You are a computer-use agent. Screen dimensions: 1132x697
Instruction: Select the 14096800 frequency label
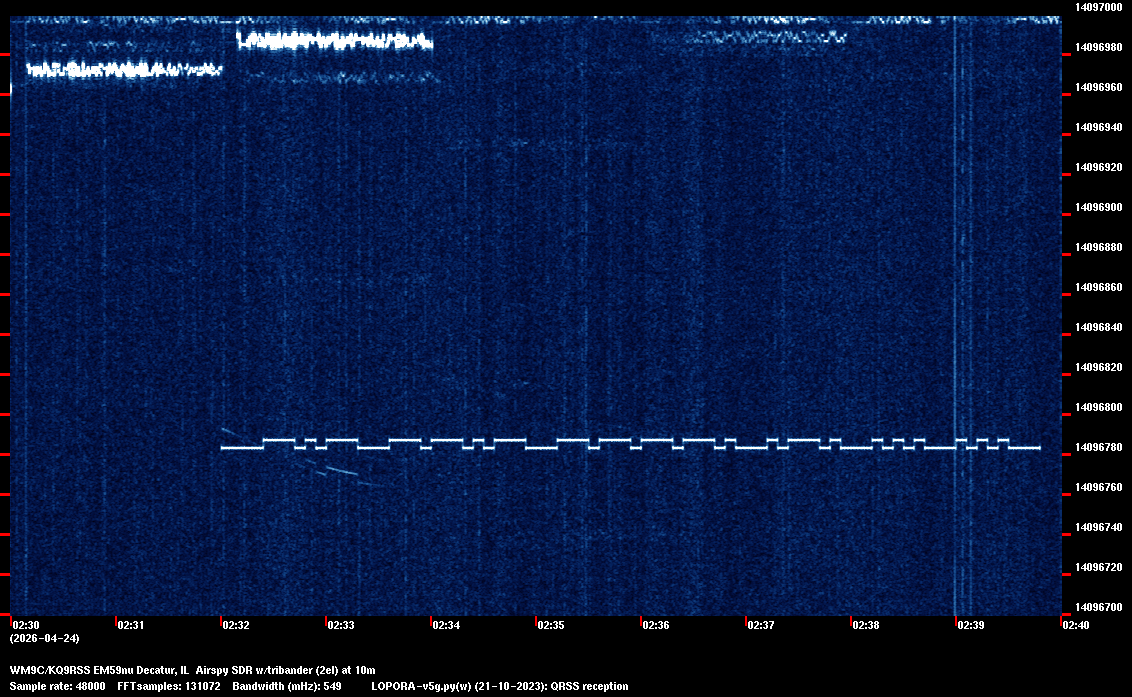pos(1098,407)
